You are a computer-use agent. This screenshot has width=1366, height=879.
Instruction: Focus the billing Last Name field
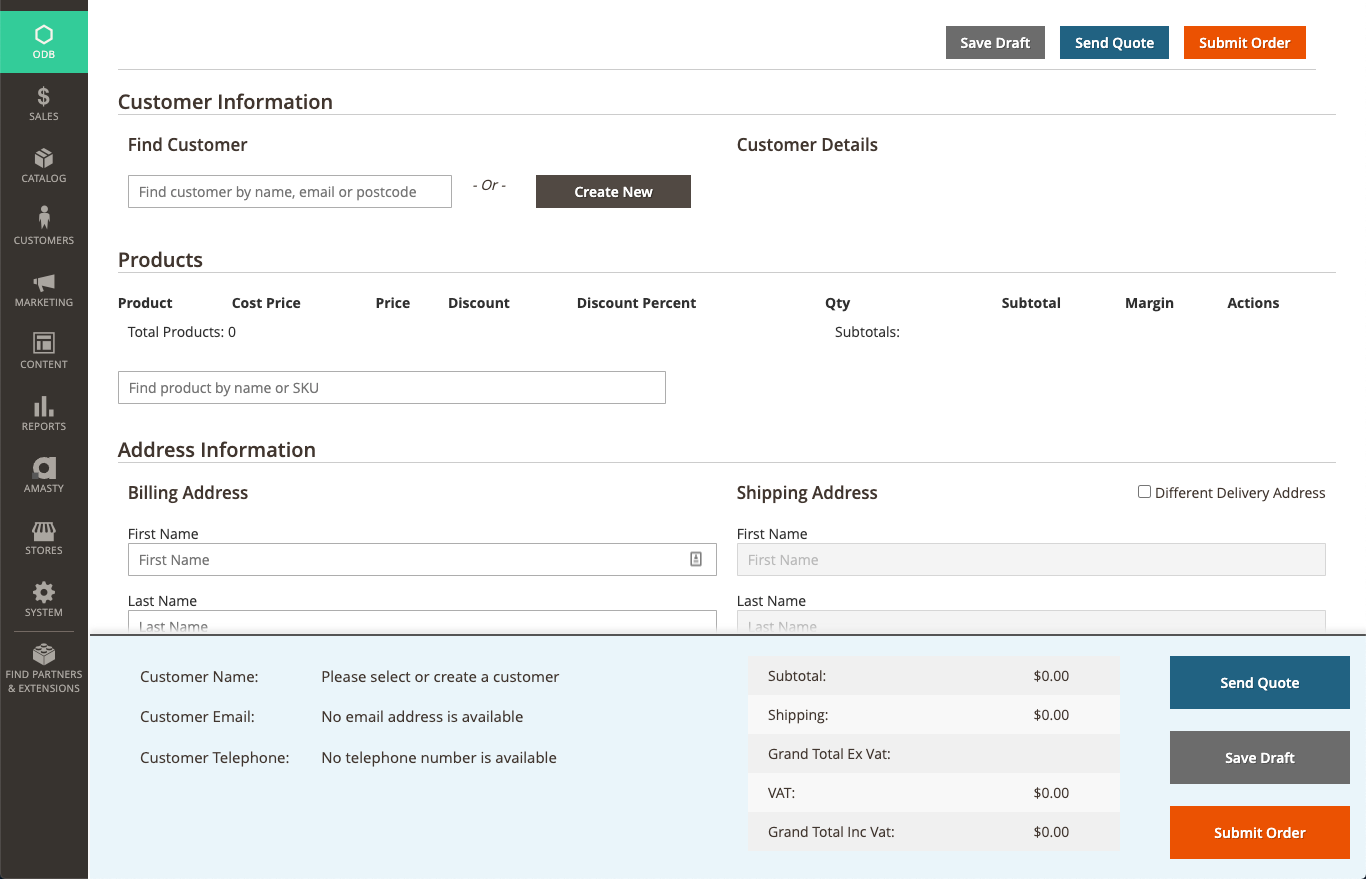(x=422, y=622)
